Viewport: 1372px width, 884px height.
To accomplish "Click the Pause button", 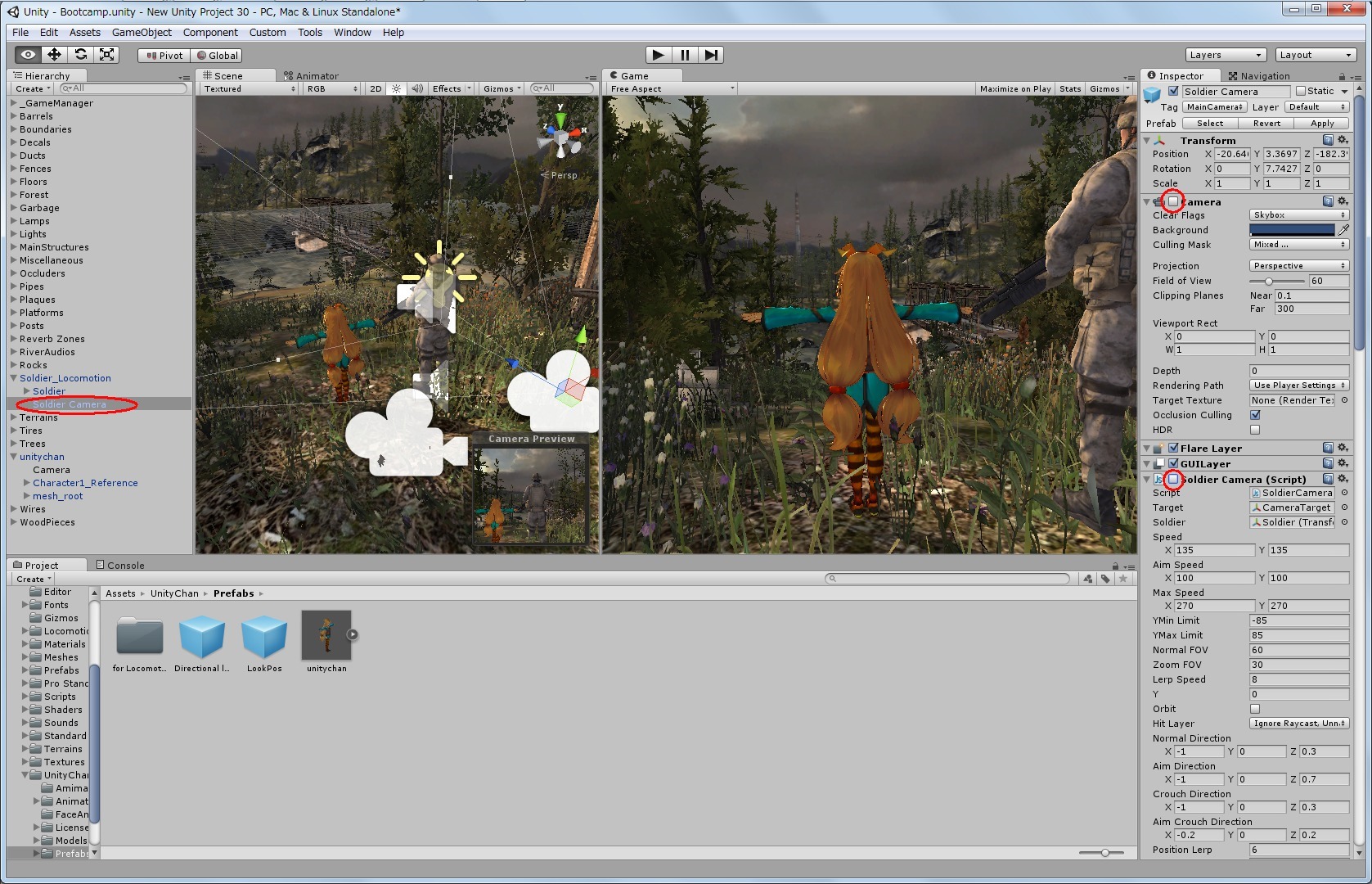I will point(685,55).
